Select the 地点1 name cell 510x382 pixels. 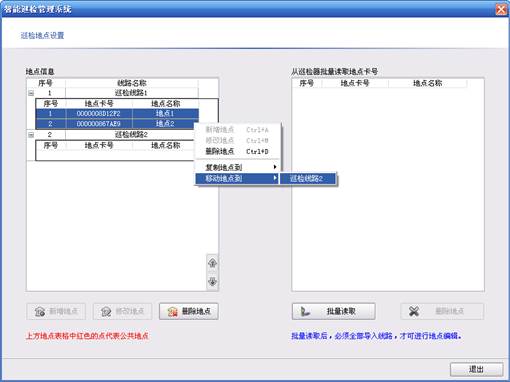(x=165, y=114)
